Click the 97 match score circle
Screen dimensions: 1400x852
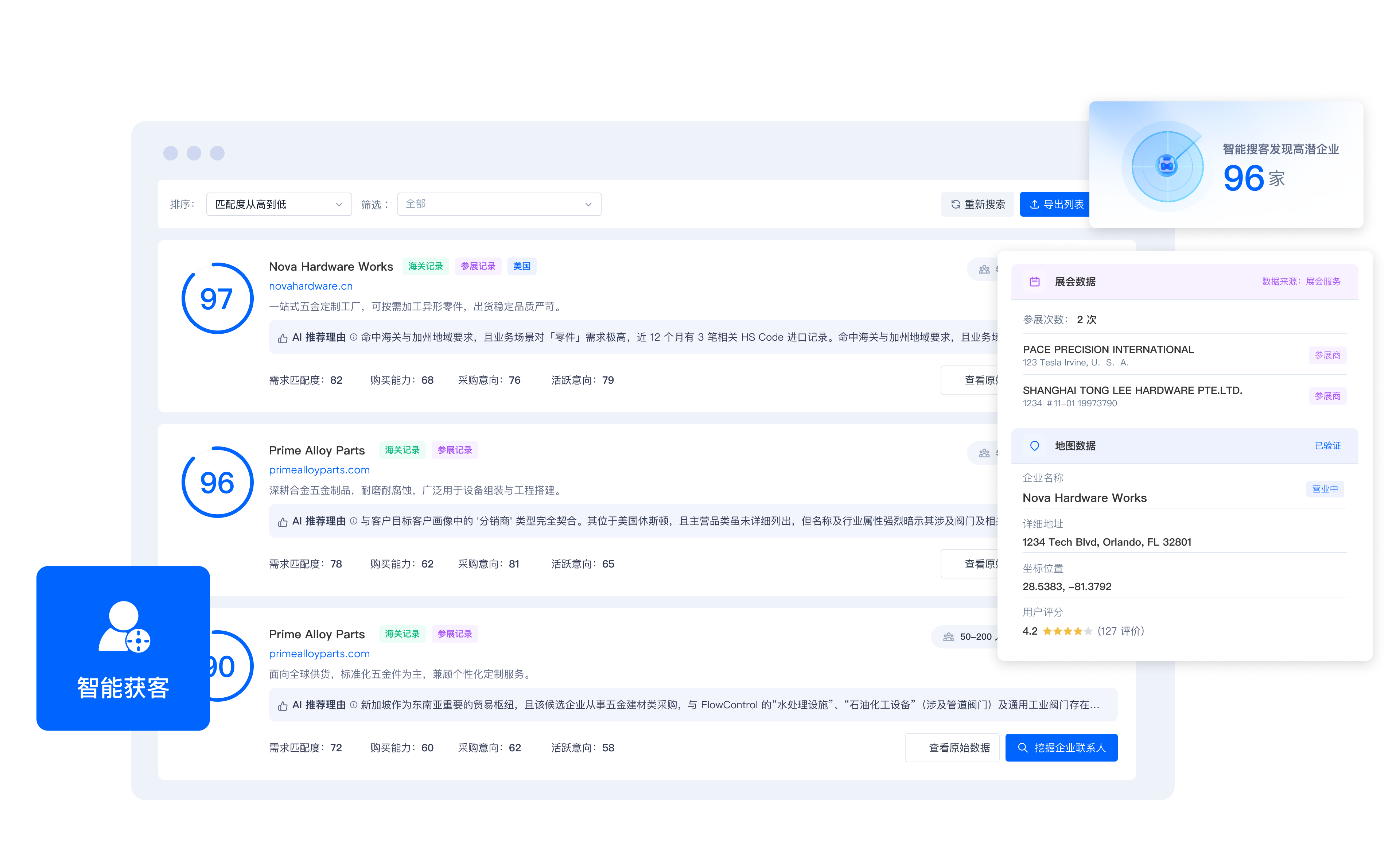(x=217, y=298)
